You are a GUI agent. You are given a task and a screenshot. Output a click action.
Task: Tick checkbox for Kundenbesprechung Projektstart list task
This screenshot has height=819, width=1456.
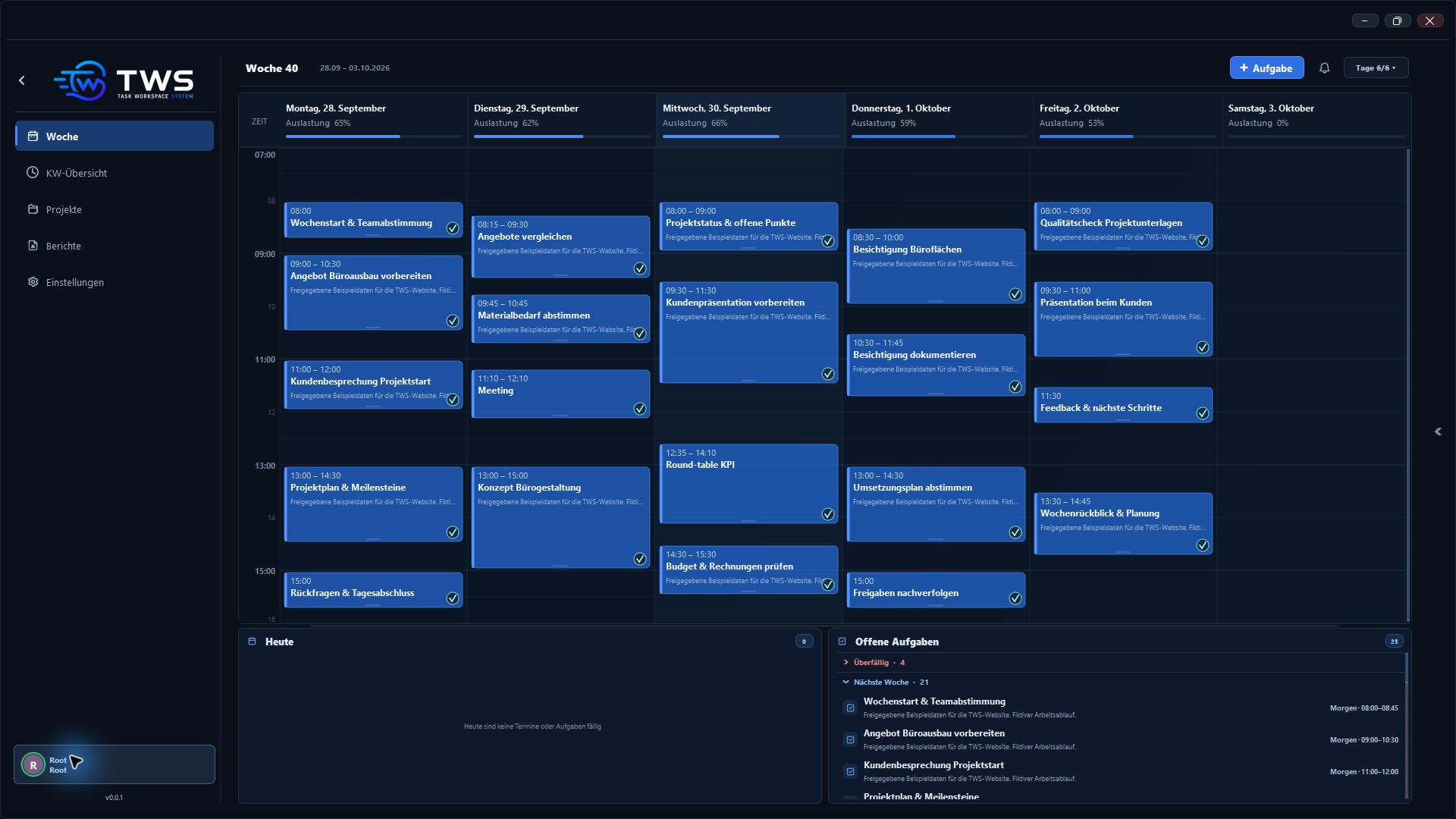click(850, 772)
